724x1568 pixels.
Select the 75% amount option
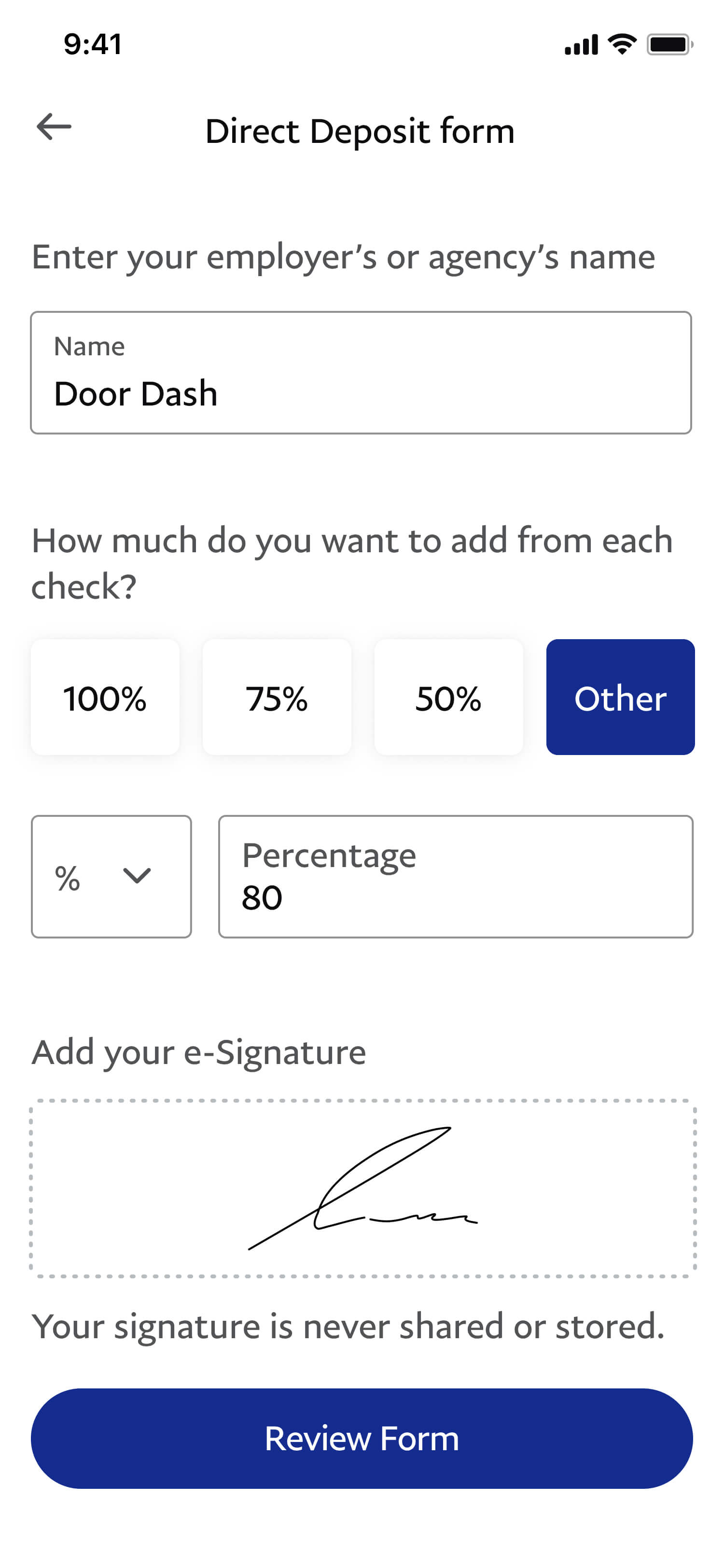click(x=277, y=697)
